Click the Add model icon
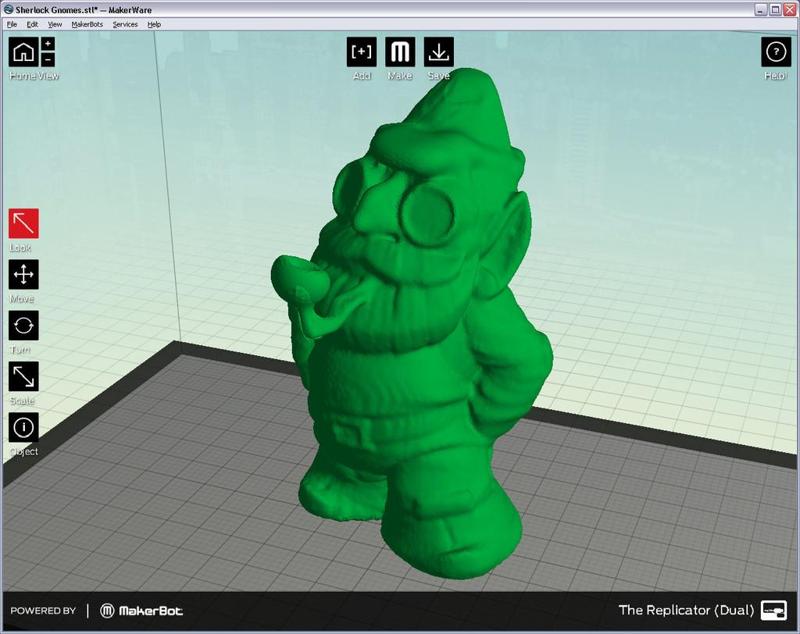This screenshot has width=800, height=634. tap(362, 52)
